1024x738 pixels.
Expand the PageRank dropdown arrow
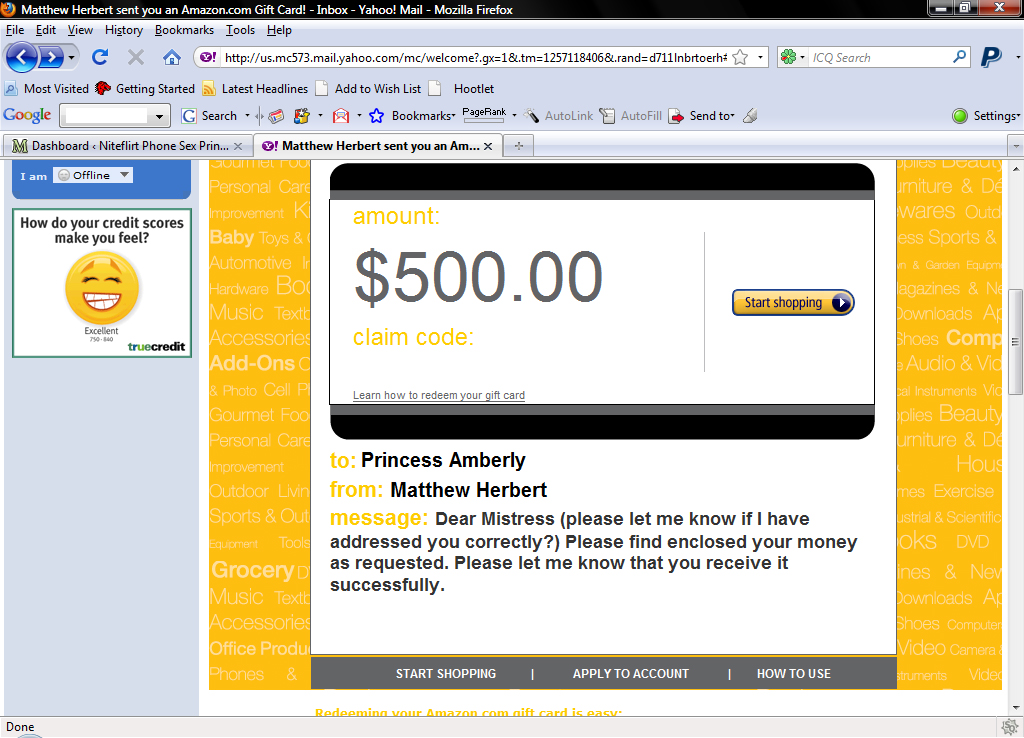coord(515,116)
